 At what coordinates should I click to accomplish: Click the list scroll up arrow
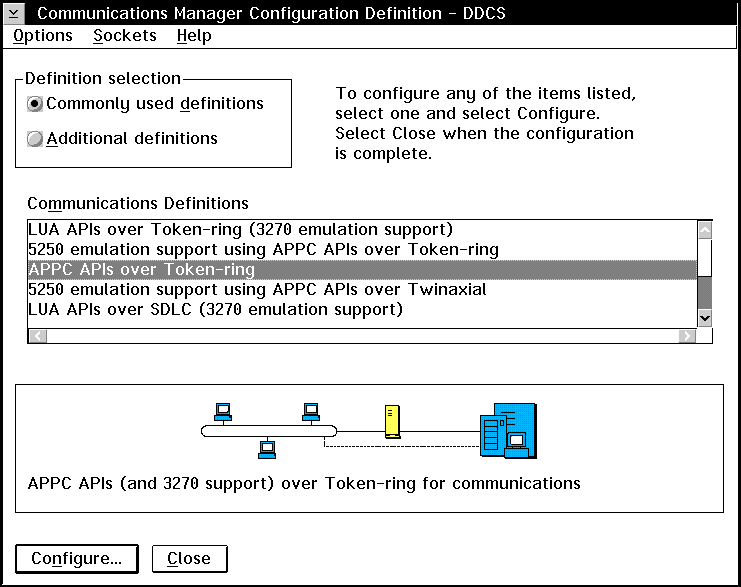[705, 230]
